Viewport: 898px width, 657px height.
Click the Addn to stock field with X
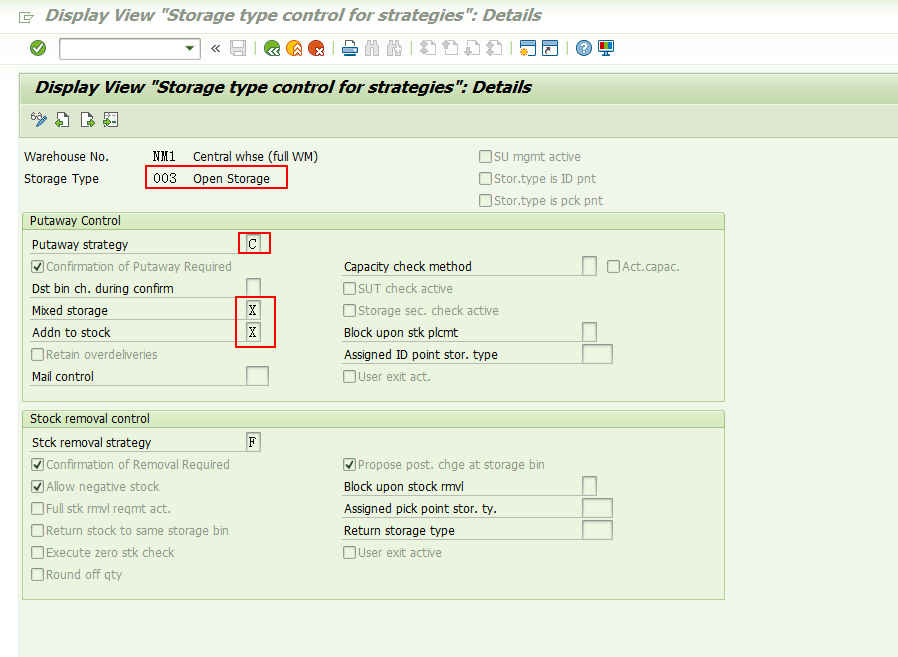253,332
